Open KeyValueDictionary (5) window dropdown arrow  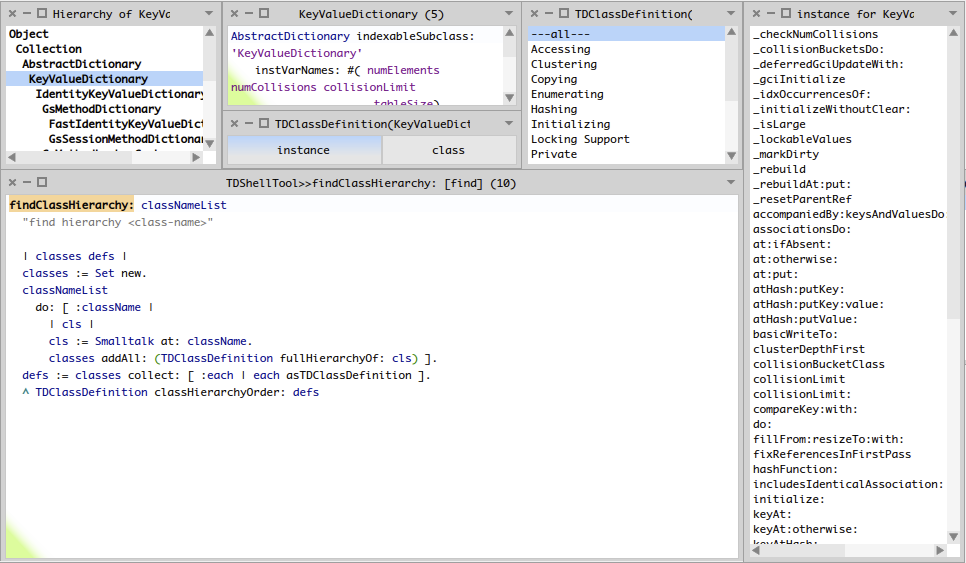click(x=508, y=14)
